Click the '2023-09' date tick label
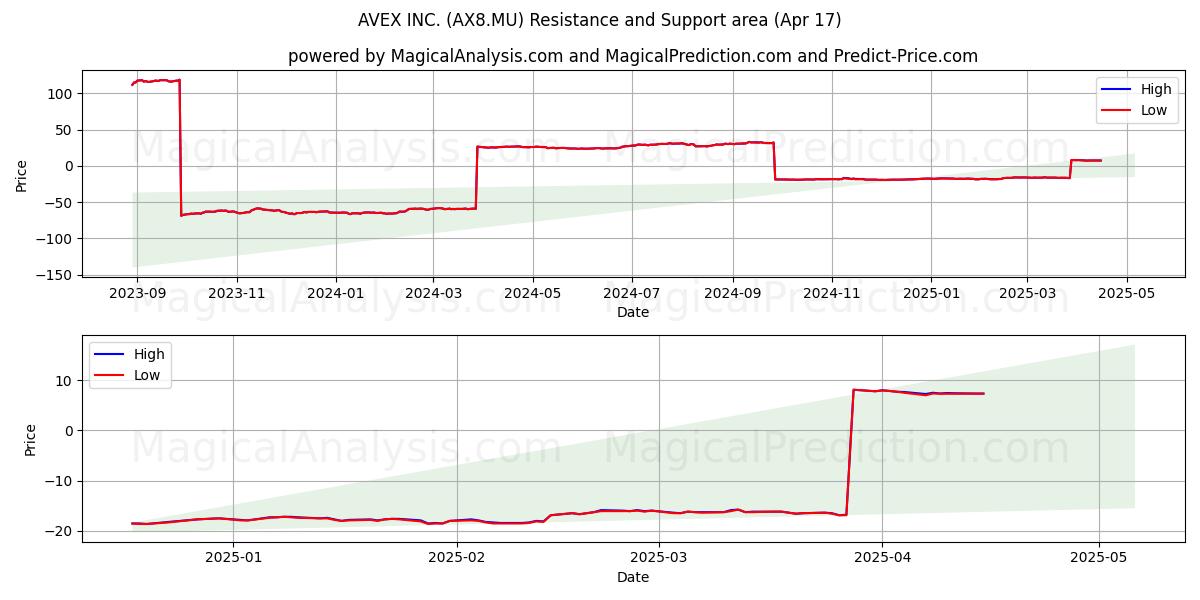The width and height of the screenshot is (1200, 600). point(137,294)
